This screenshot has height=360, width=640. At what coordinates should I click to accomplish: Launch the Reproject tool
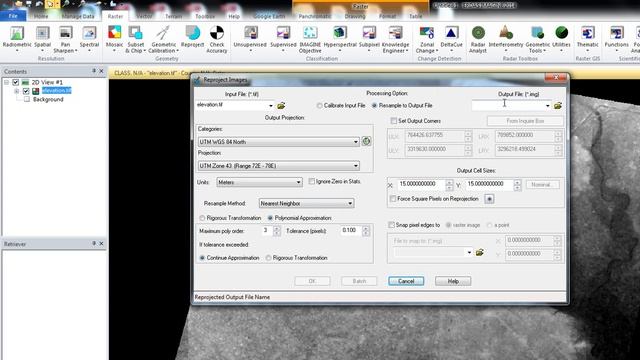pos(192,37)
